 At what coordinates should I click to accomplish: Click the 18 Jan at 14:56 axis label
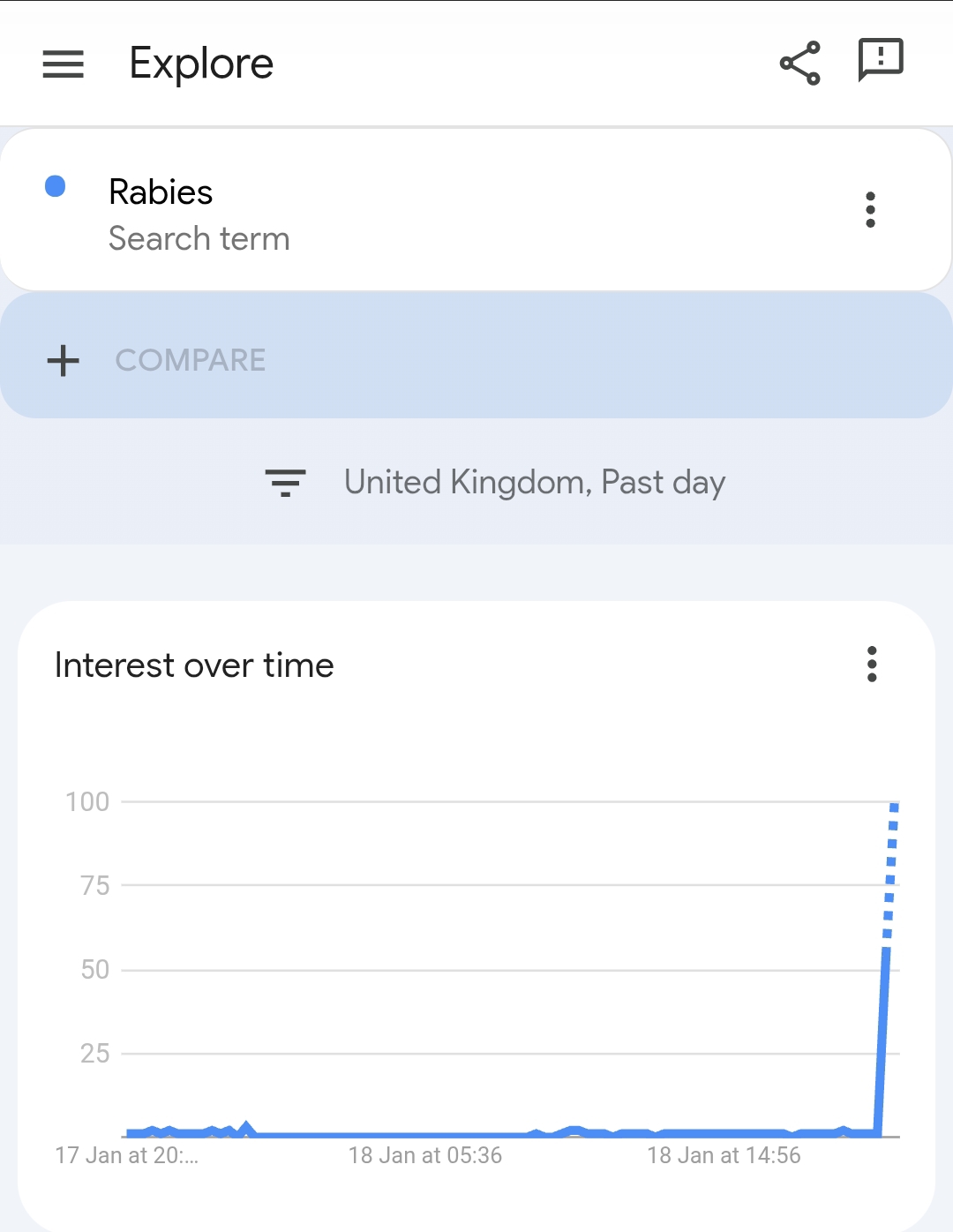tap(724, 1155)
